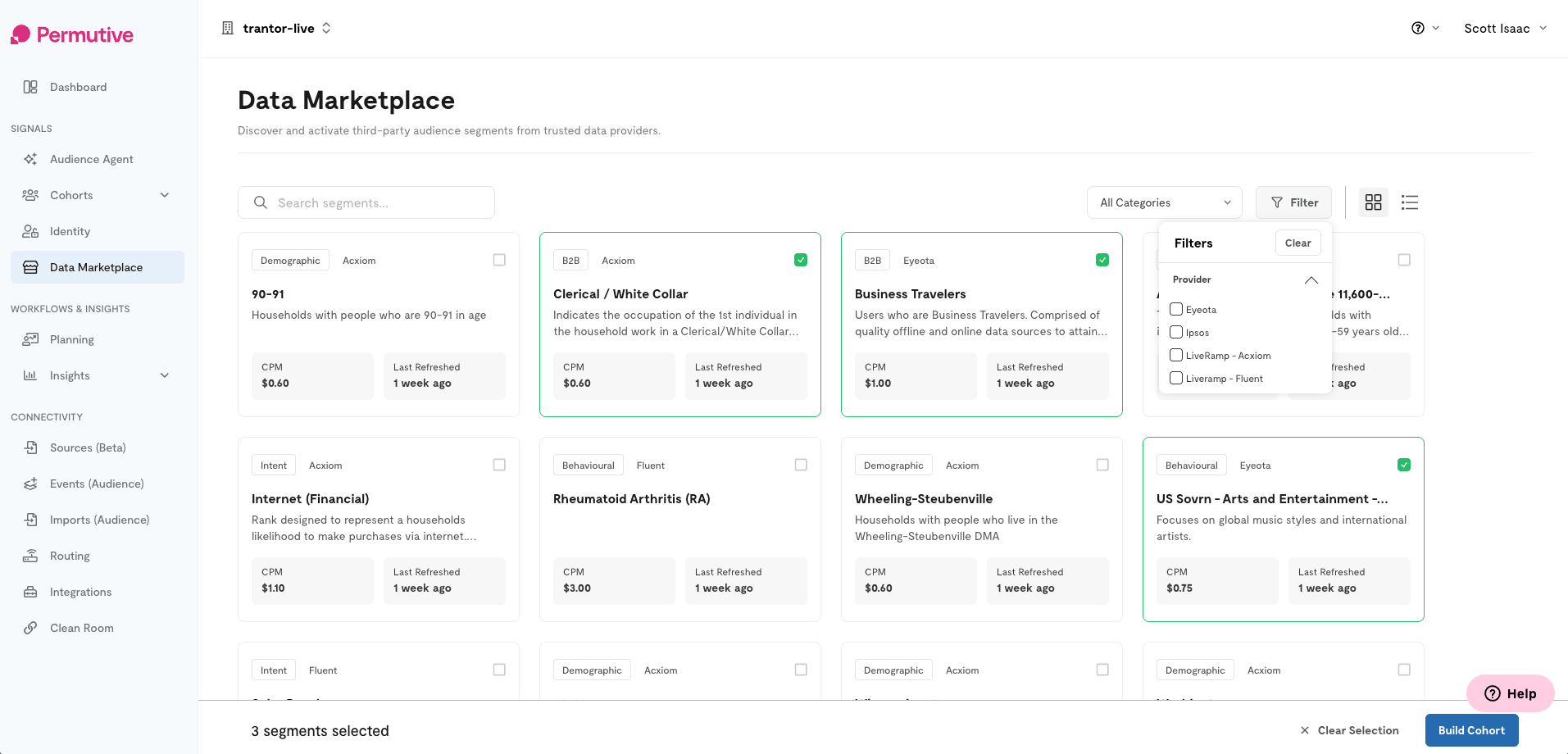
Task: Select the 90-91 segment checkbox
Action: click(499, 260)
